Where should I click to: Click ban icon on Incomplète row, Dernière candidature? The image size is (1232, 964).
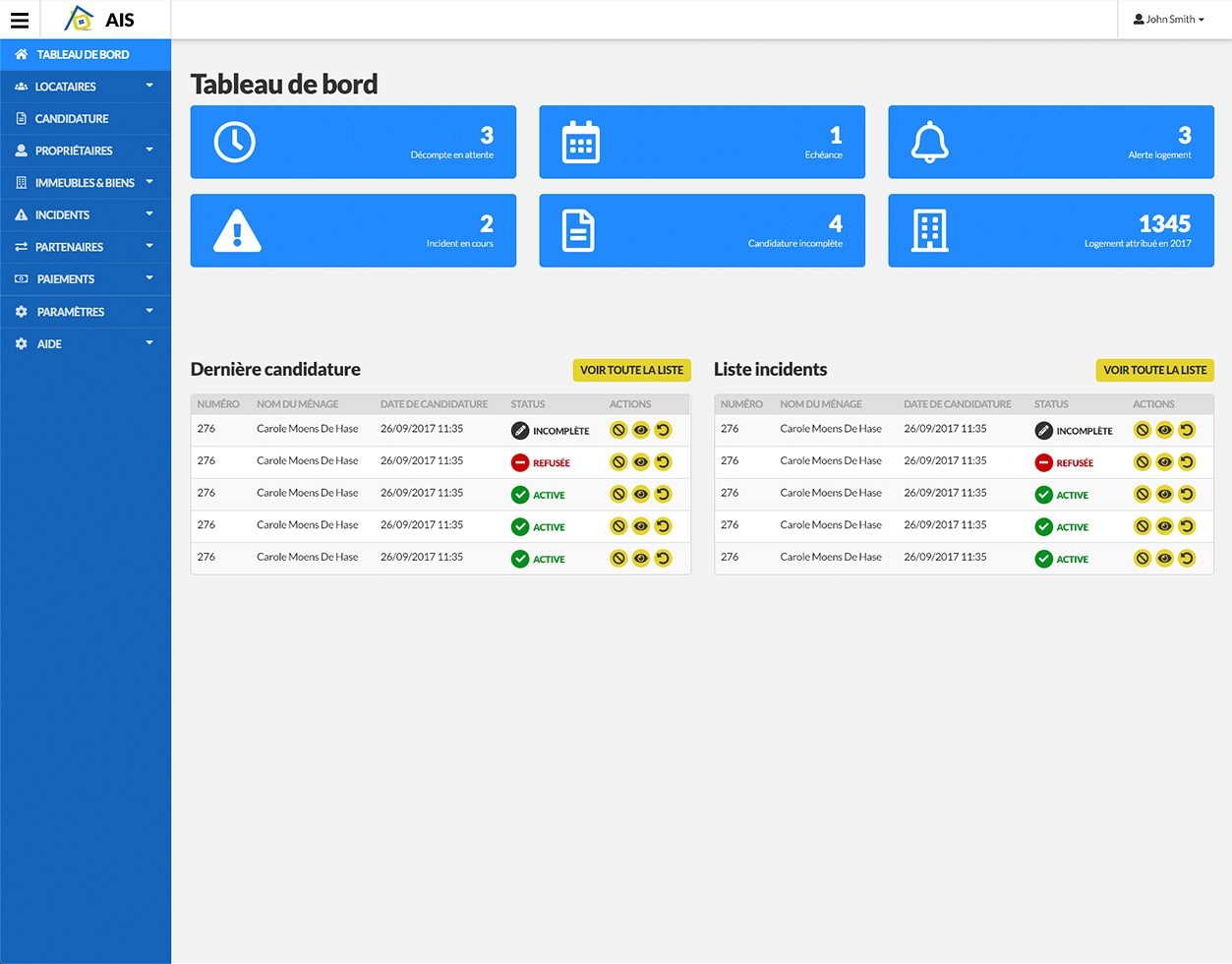(618, 430)
